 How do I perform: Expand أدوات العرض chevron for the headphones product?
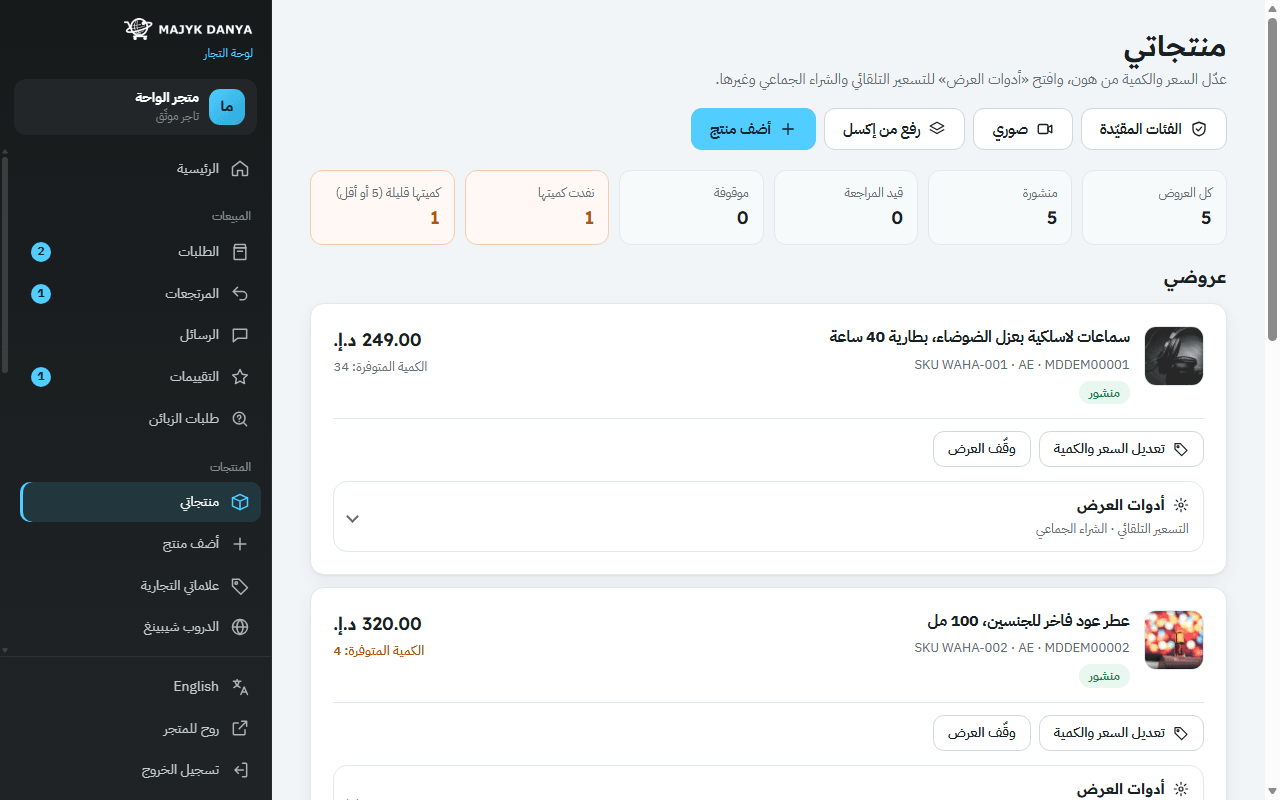(x=352, y=518)
